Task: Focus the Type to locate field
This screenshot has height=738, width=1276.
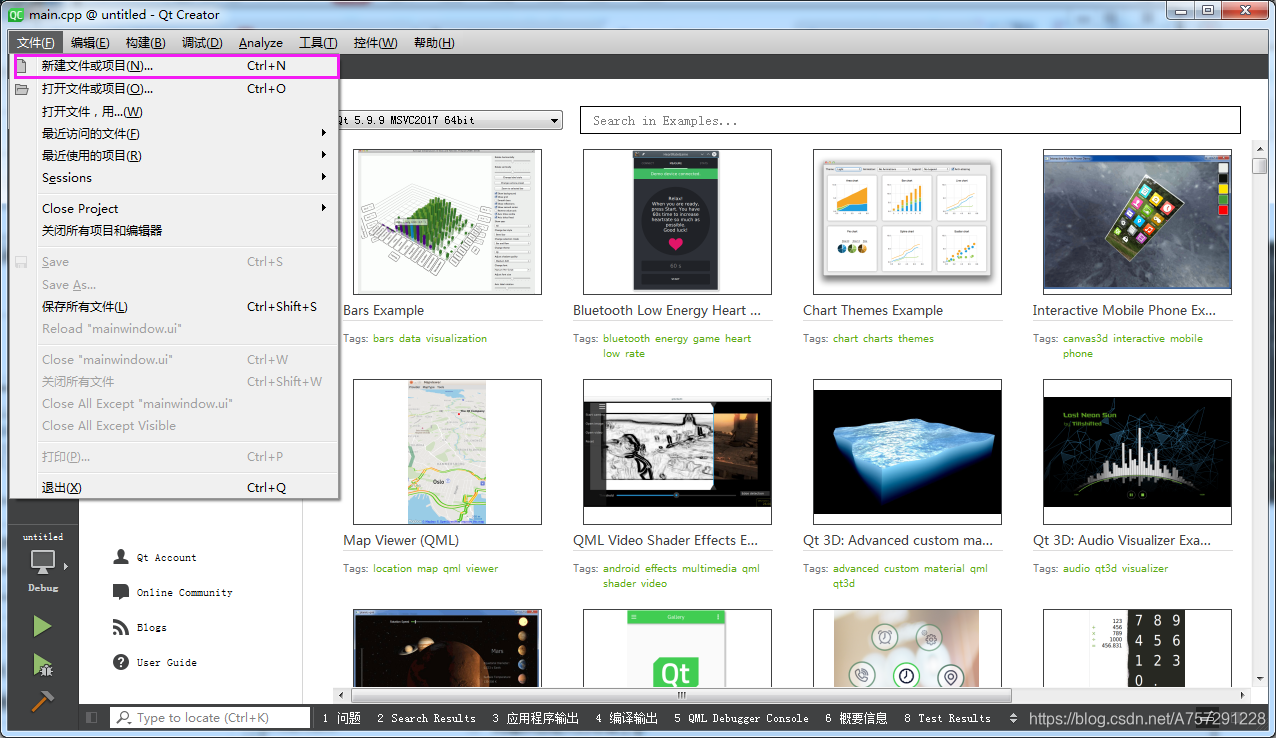Action: pyautogui.click(x=210, y=718)
